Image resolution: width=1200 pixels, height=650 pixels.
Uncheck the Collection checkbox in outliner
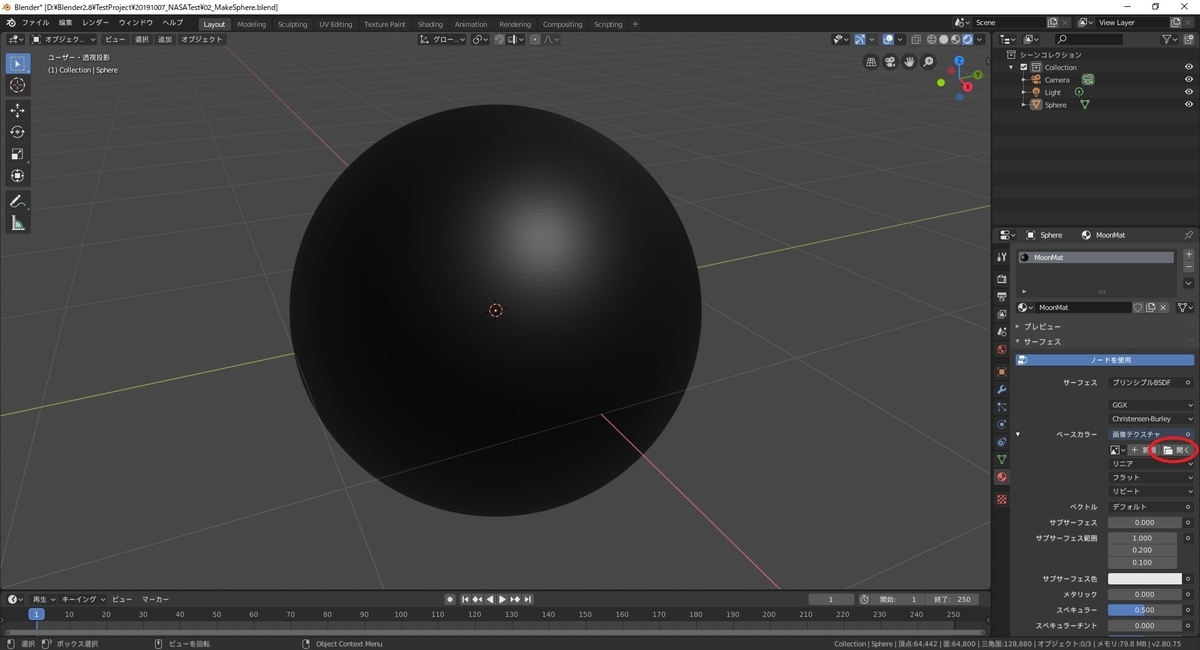(1023, 67)
